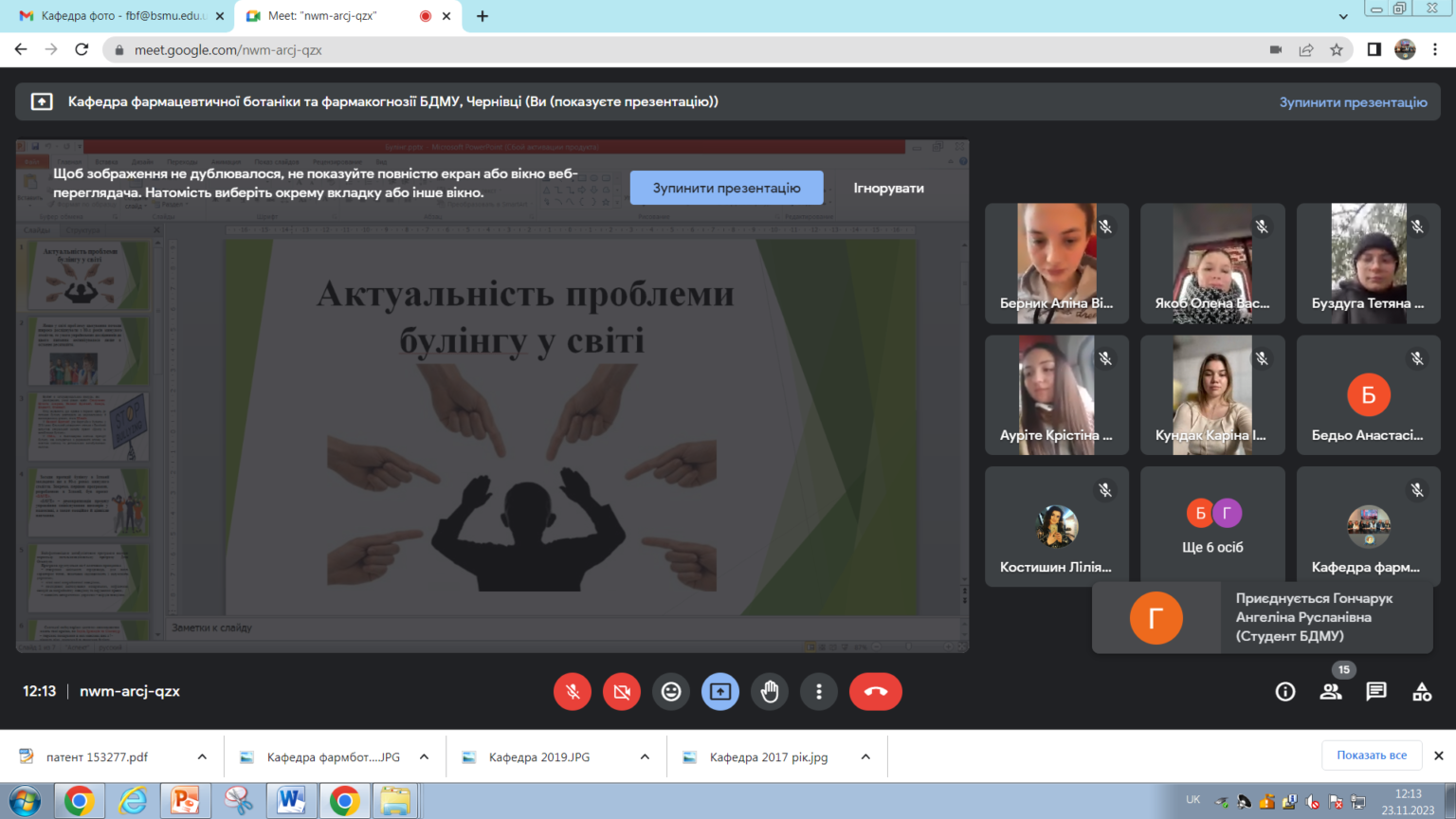Unmute the microphone
1456x819 pixels.
573,692
